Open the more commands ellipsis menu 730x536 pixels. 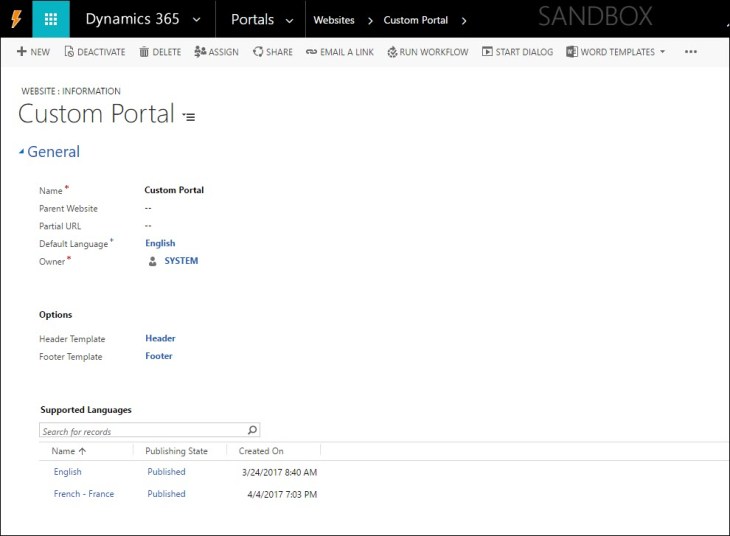coord(690,52)
